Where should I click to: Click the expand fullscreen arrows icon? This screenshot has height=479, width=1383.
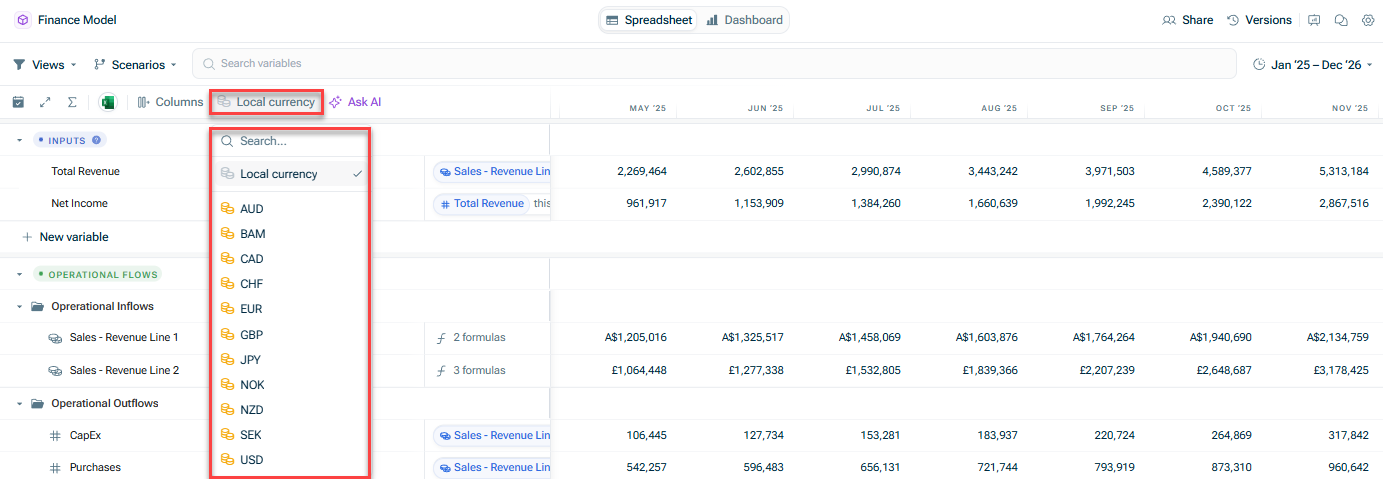[45, 102]
